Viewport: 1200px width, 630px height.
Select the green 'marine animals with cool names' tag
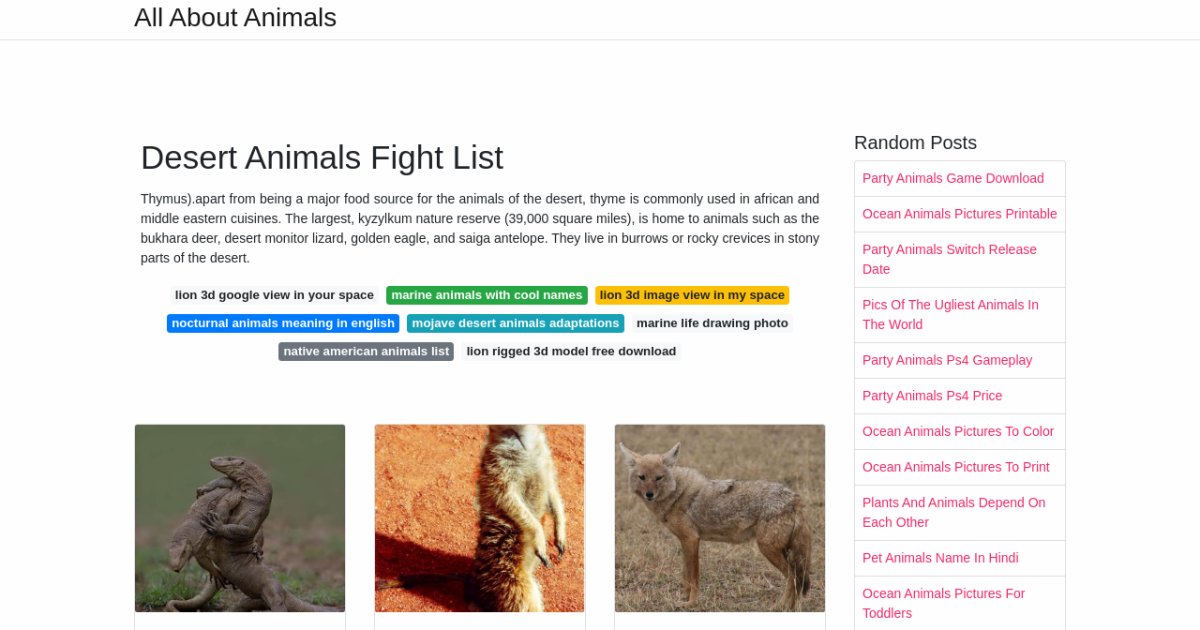click(487, 295)
